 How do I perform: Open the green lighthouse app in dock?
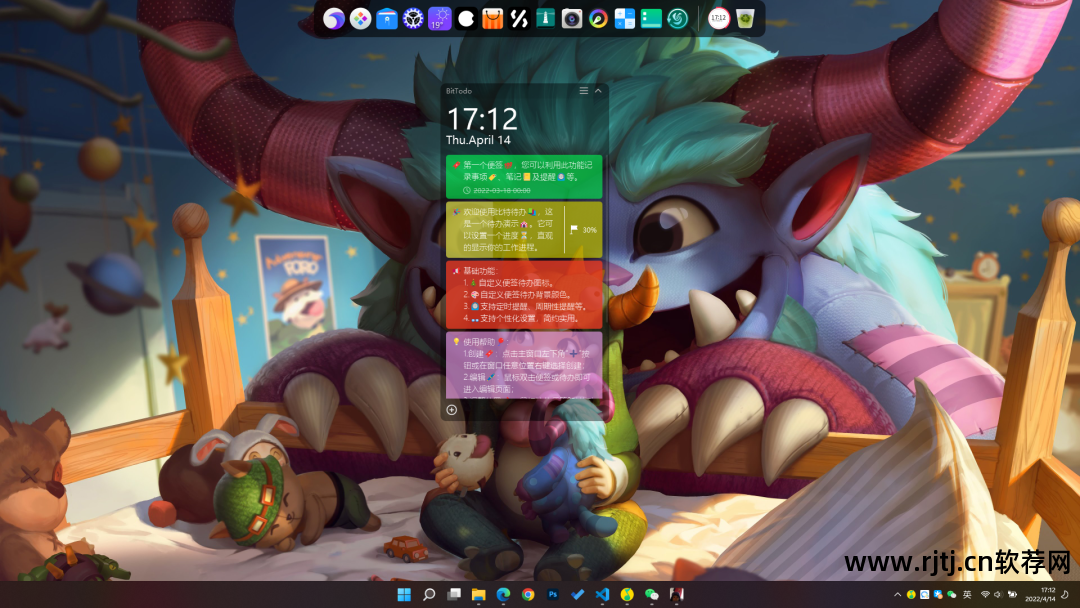[x=546, y=19]
